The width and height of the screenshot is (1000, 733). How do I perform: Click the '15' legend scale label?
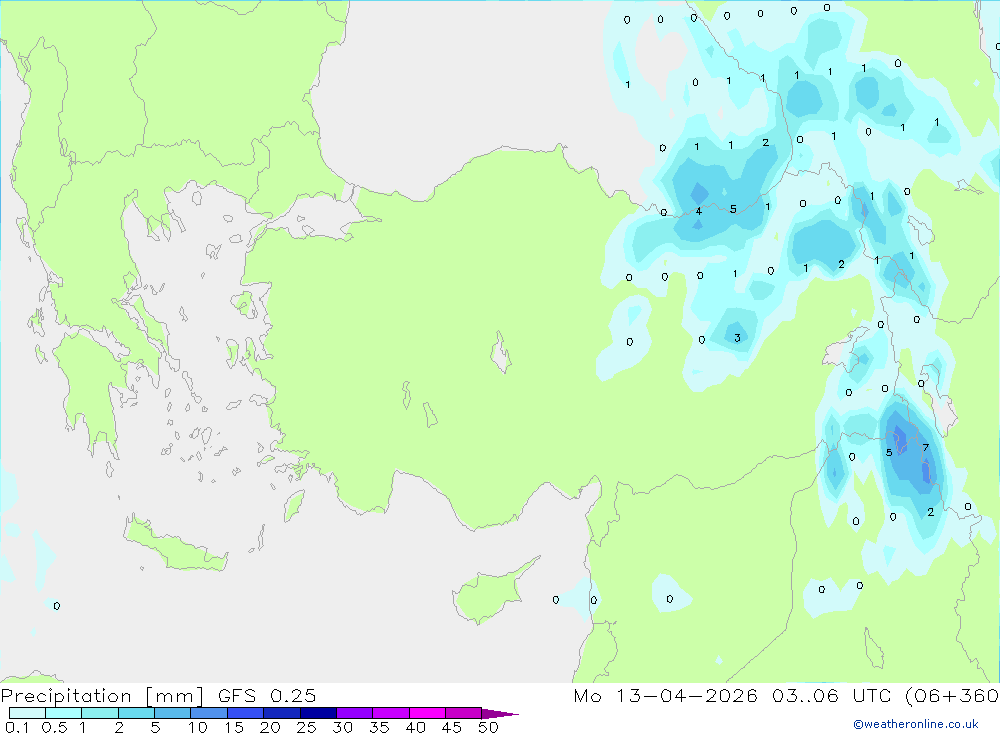pyautogui.click(x=234, y=727)
